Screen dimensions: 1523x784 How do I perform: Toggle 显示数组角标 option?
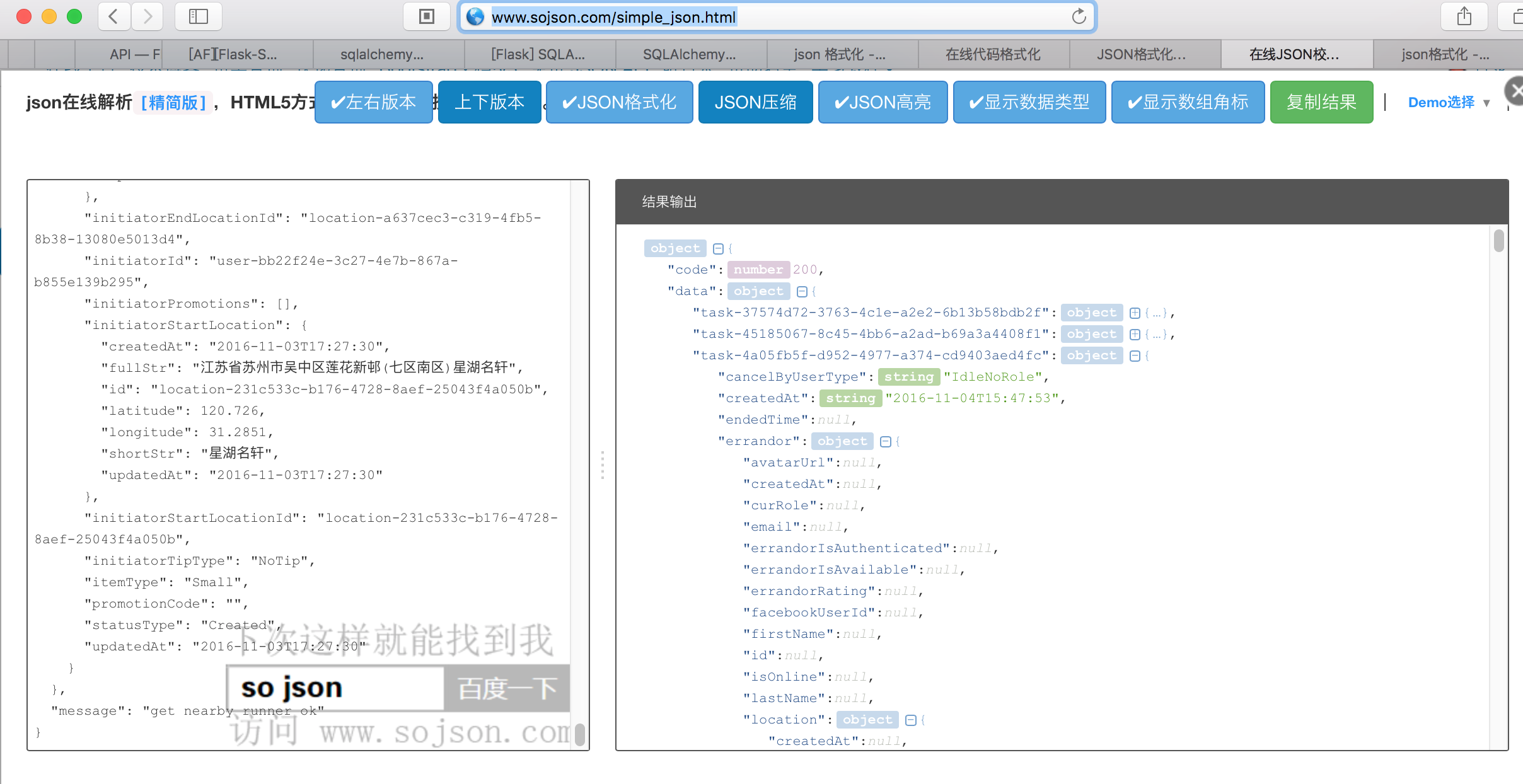click(x=1188, y=102)
